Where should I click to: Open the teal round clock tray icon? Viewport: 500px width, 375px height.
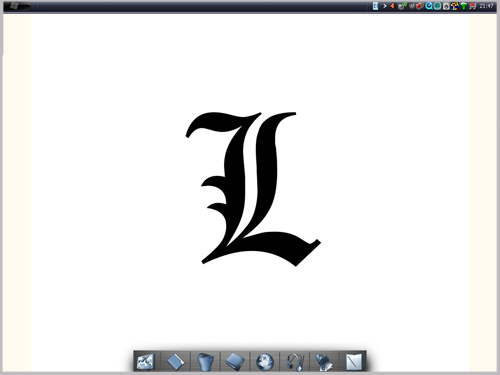pos(437,6)
